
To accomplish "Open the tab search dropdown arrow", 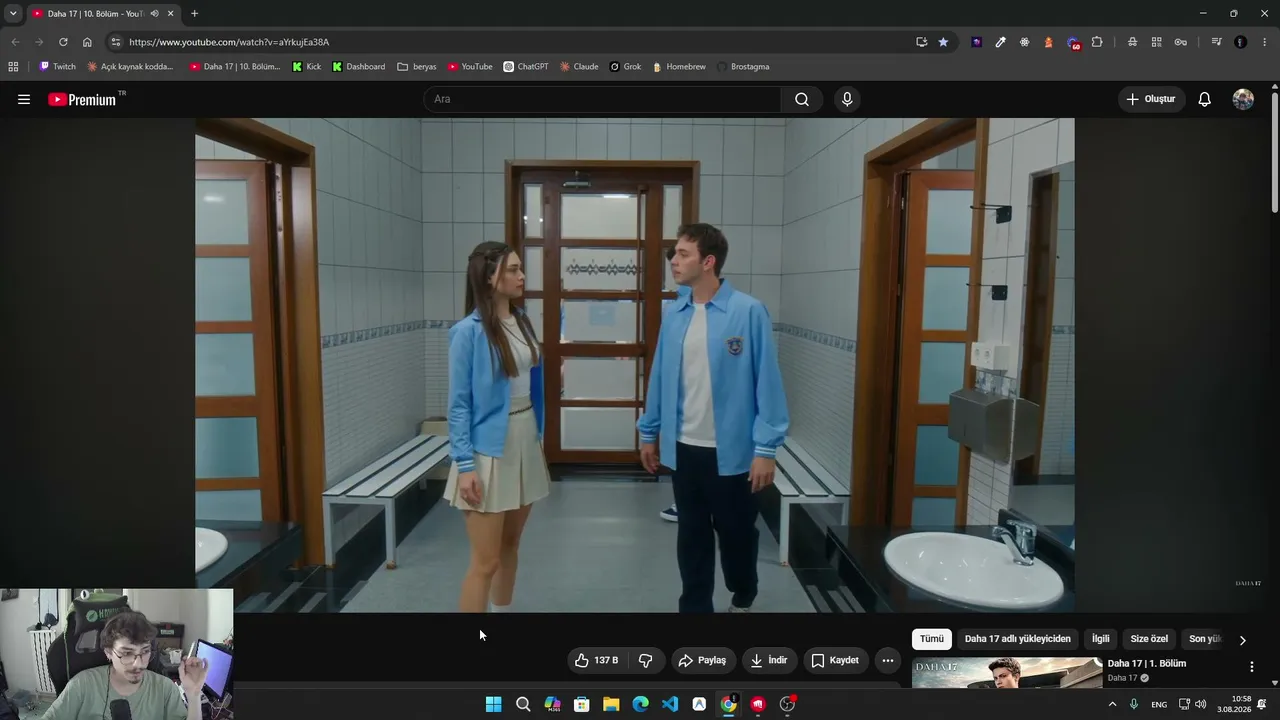I will (x=13, y=13).
